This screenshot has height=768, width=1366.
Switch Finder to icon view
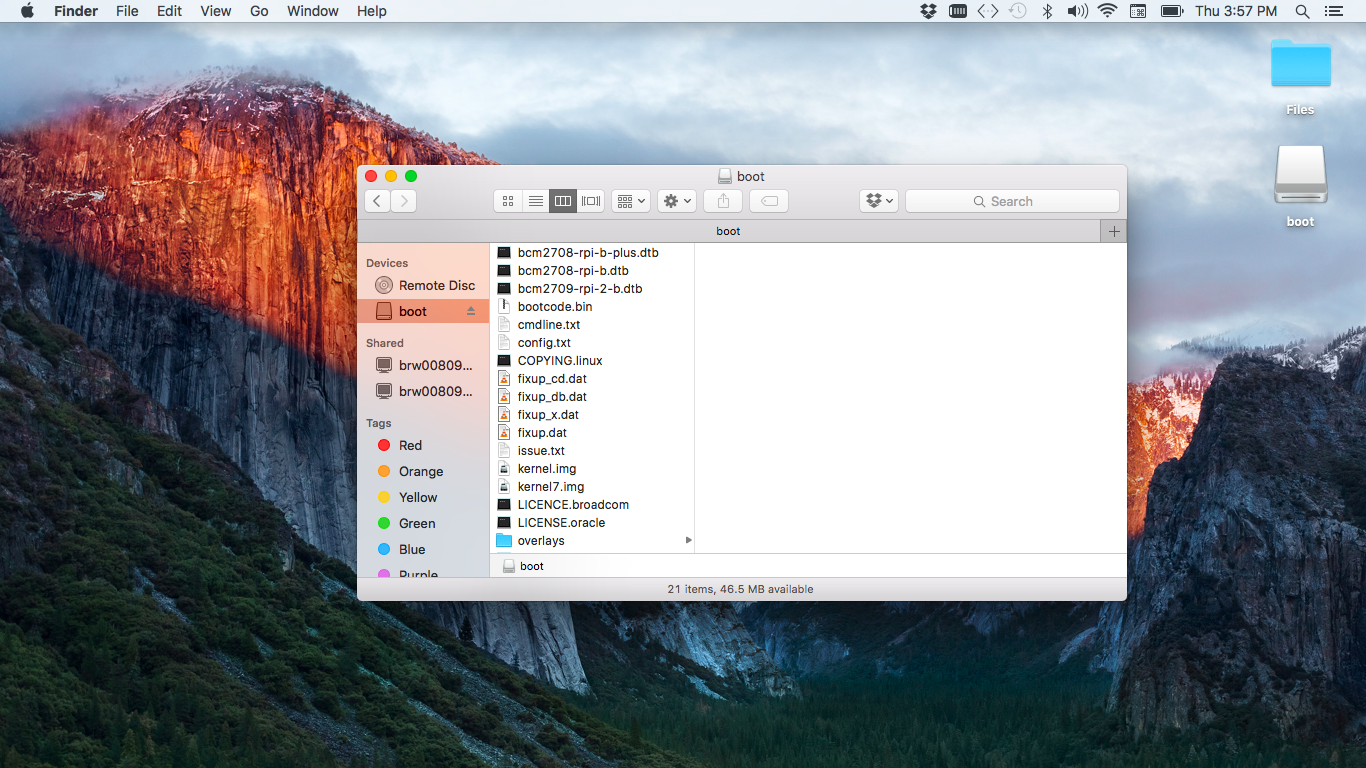508,201
